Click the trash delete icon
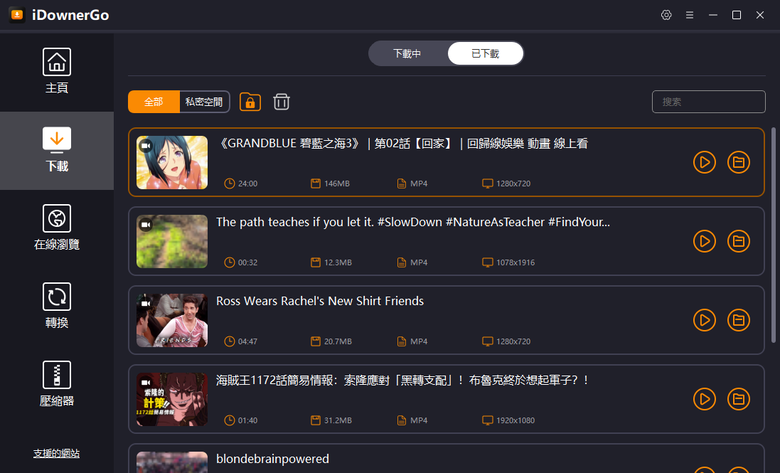 (281, 101)
